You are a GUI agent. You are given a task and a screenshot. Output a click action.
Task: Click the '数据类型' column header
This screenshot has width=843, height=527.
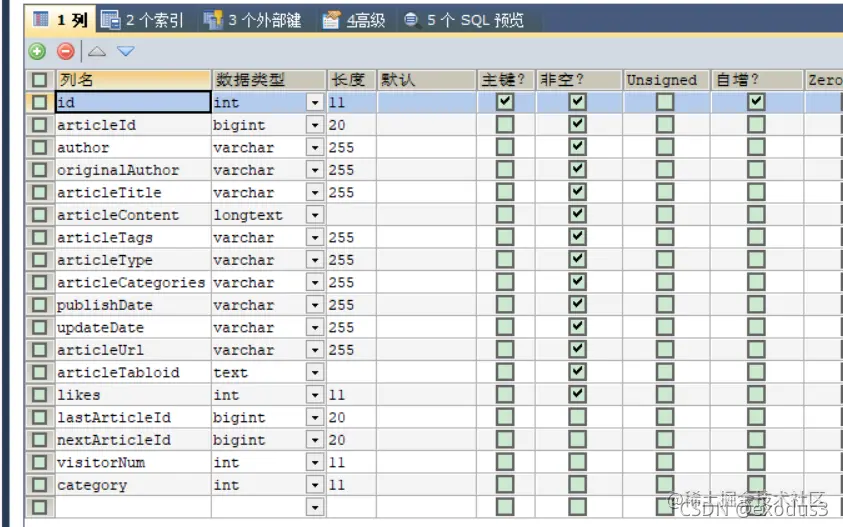click(x=269, y=80)
